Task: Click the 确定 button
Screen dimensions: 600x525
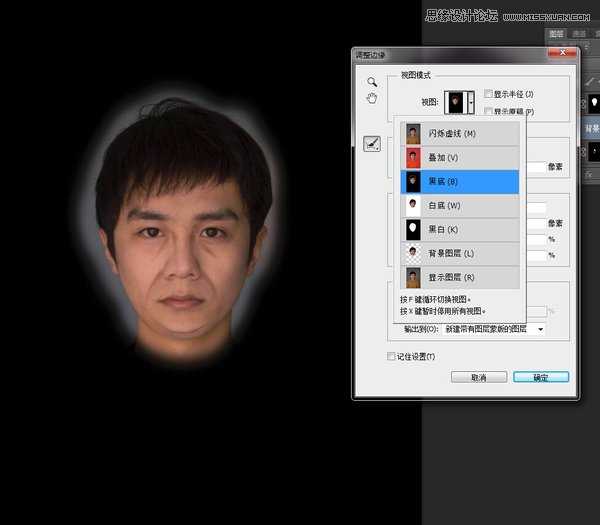Action: pyautogui.click(x=540, y=377)
